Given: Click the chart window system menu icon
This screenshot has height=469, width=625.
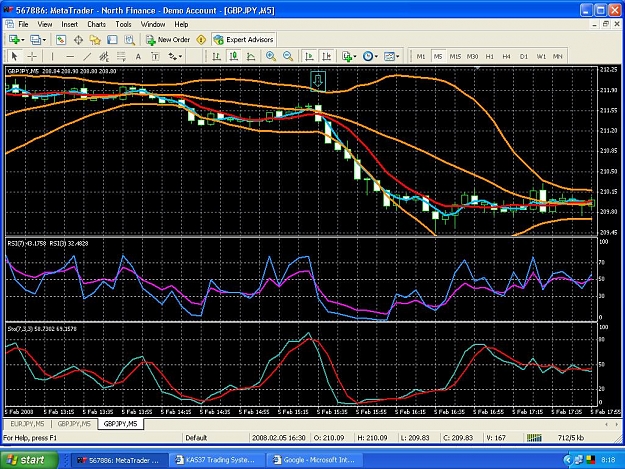Looking at the screenshot, I should [10, 24].
